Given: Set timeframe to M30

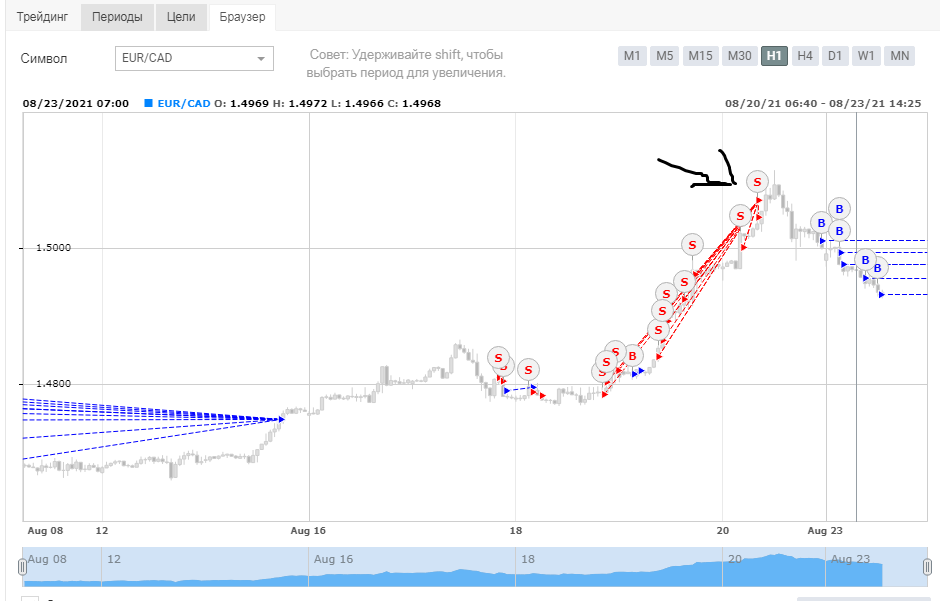Looking at the screenshot, I should coord(739,56).
